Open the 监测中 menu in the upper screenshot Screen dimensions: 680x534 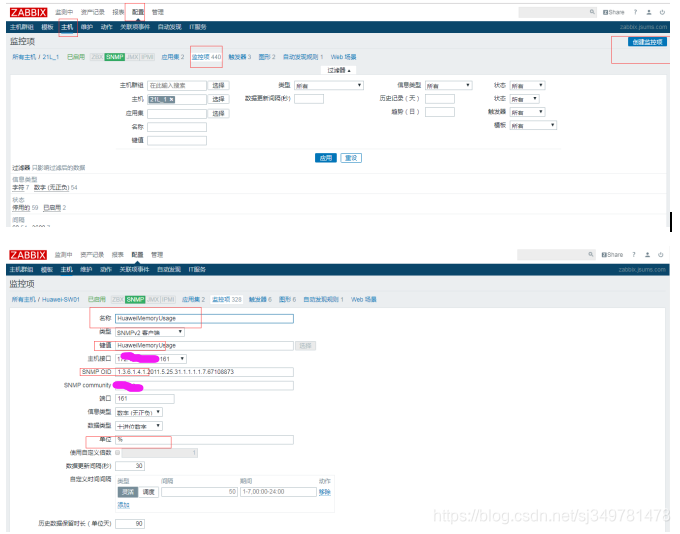point(64,12)
